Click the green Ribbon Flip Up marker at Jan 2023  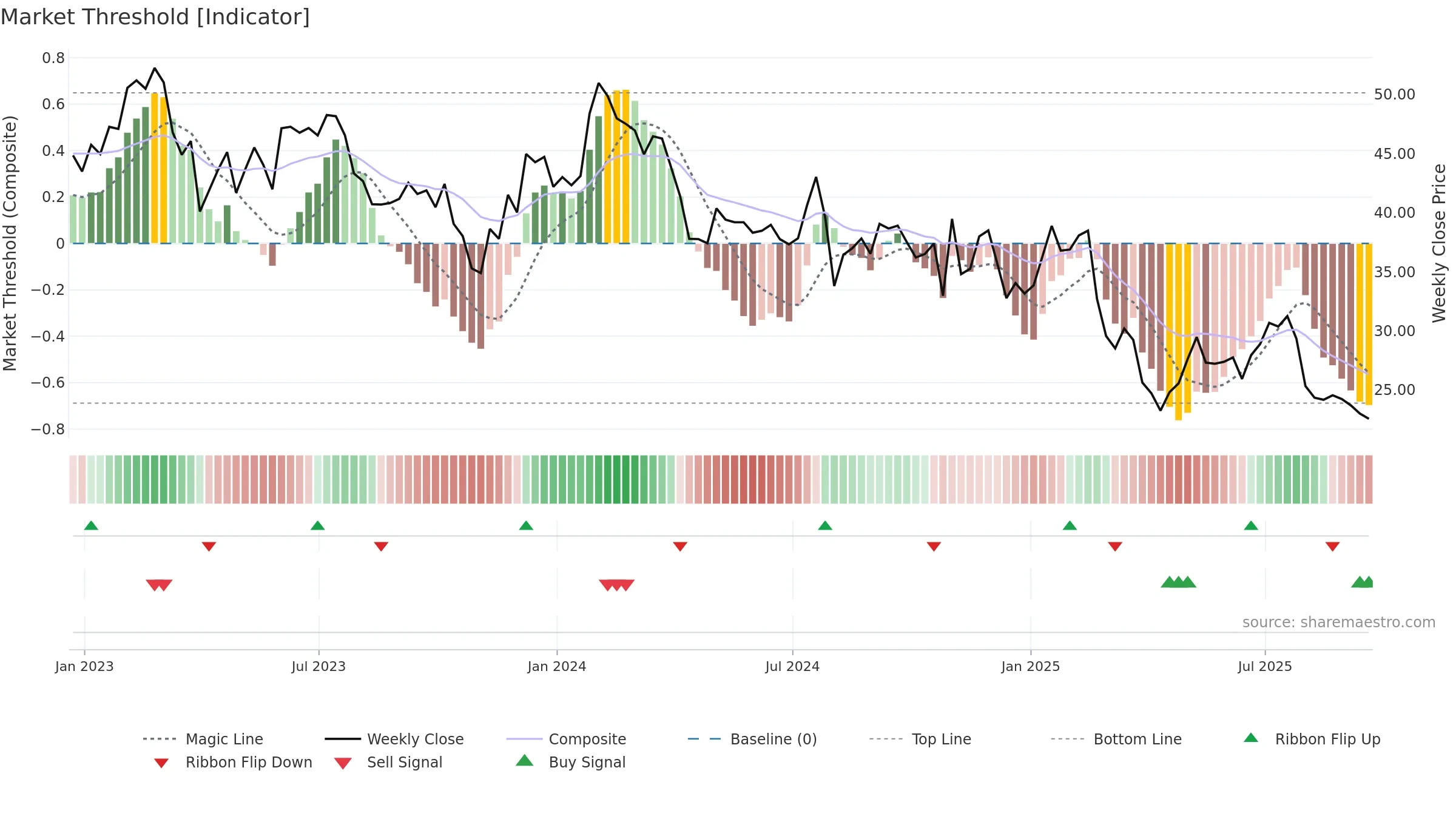click(x=91, y=525)
